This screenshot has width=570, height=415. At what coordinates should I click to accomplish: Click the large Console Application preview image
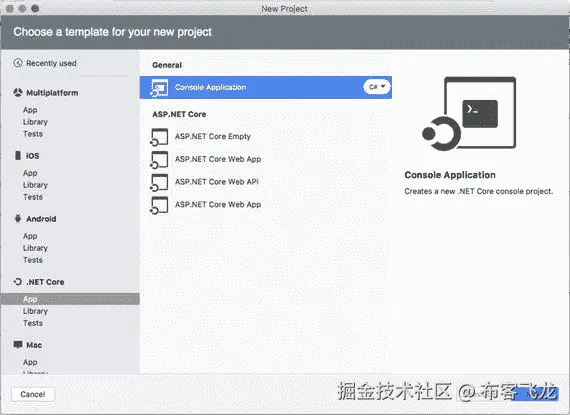469,114
